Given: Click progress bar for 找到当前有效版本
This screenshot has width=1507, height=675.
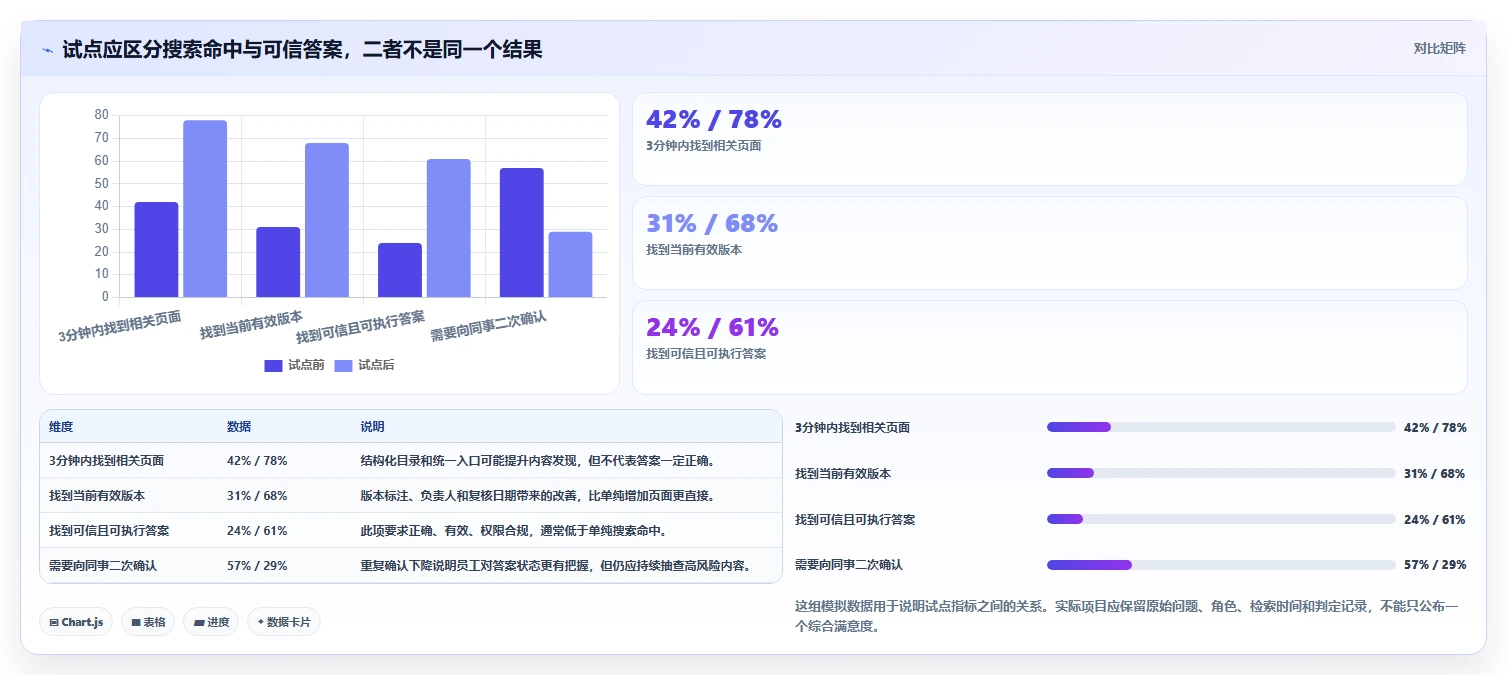Looking at the screenshot, I should point(1221,473).
